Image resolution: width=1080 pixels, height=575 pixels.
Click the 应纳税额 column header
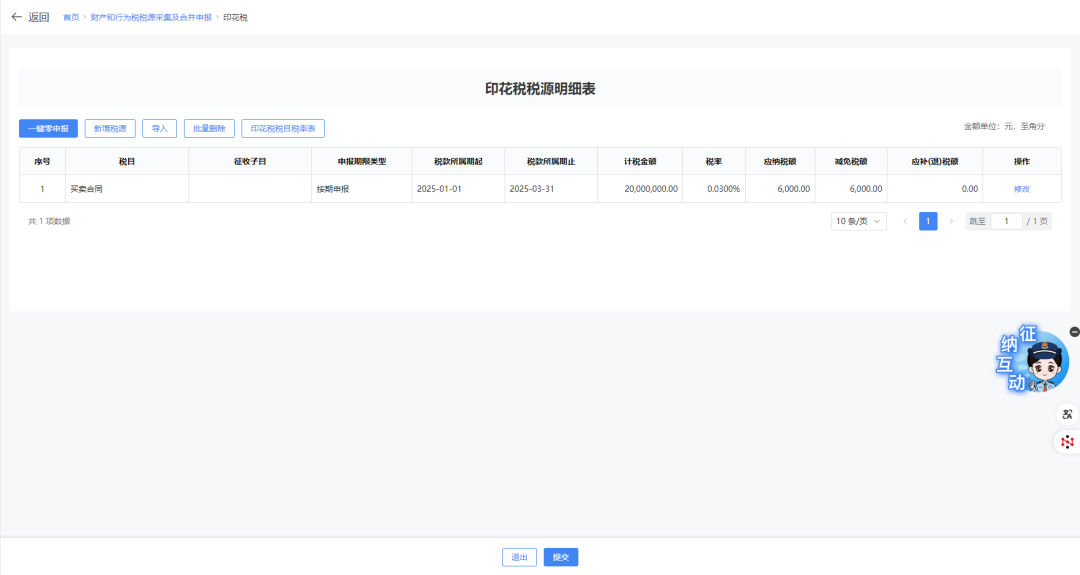click(780, 161)
